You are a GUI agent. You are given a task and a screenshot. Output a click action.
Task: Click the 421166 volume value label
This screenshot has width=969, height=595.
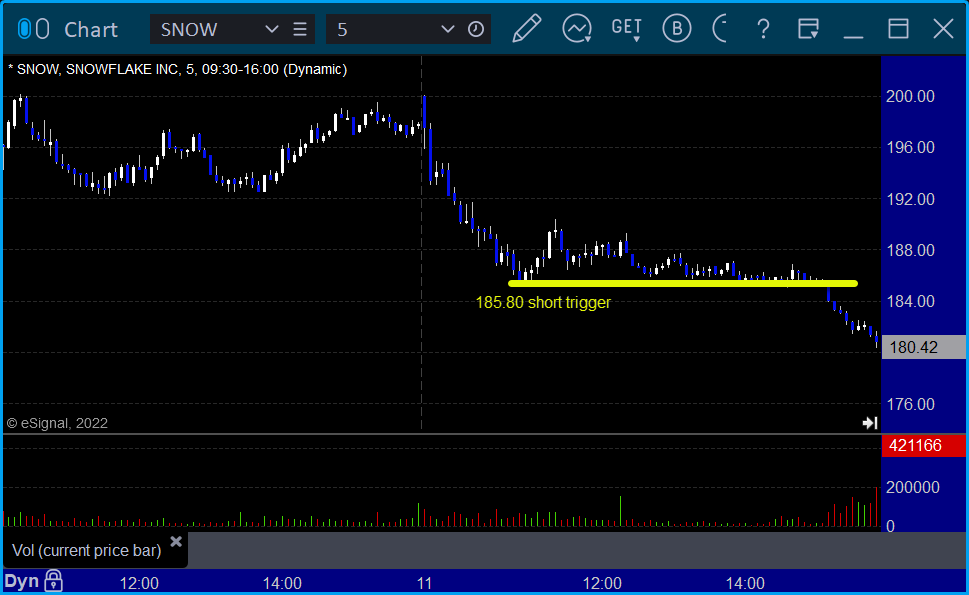923,445
